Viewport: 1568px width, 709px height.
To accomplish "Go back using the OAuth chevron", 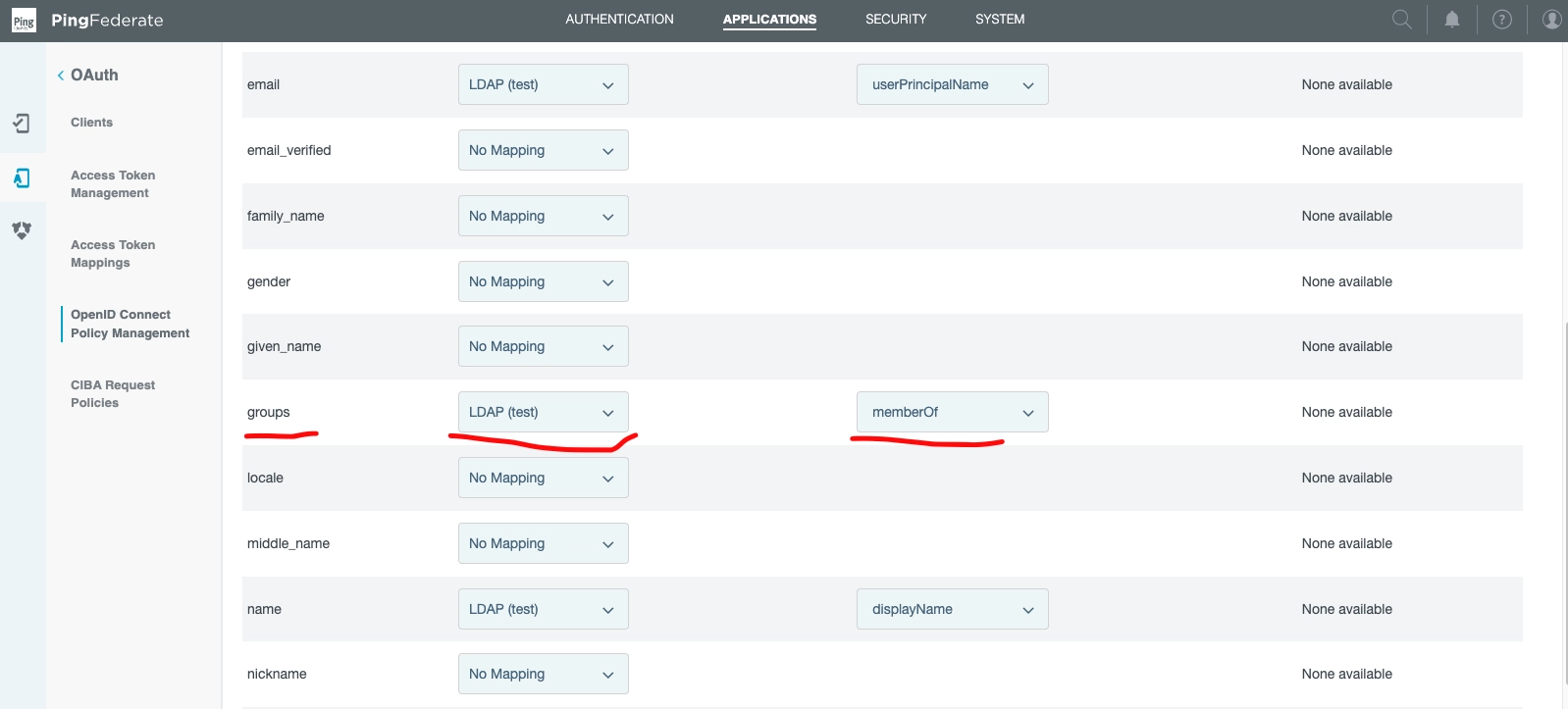I will [x=61, y=76].
